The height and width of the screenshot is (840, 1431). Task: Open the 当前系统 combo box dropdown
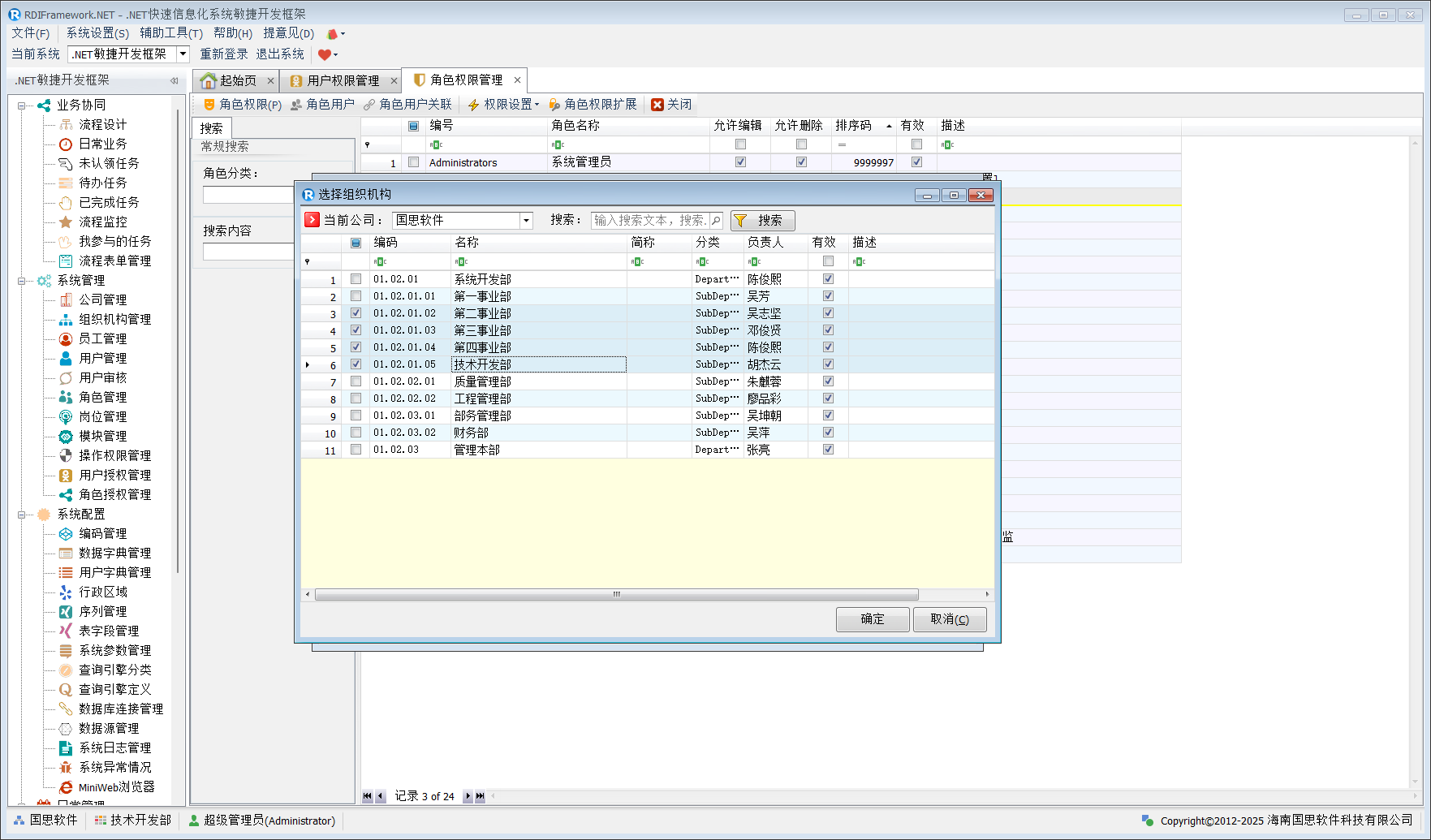click(x=183, y=54)
